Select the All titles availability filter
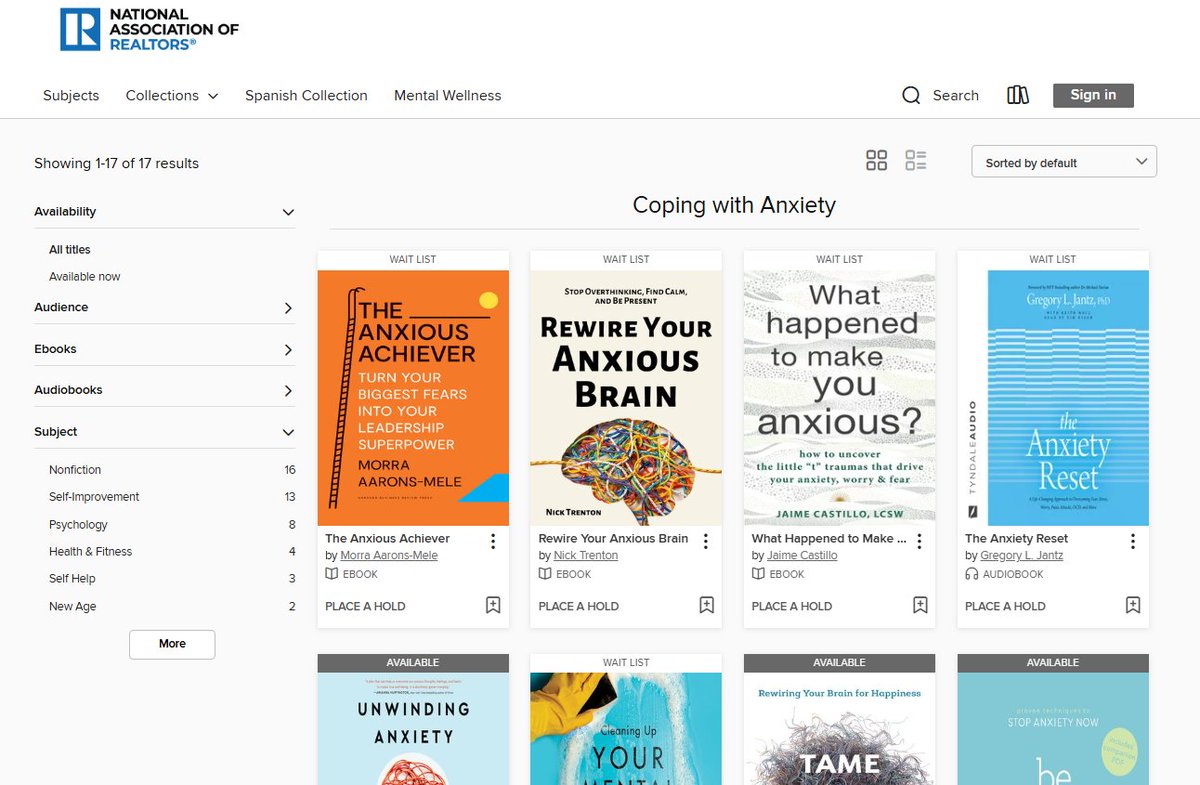This screenshot has width=1200, height=785. point(70,250)
